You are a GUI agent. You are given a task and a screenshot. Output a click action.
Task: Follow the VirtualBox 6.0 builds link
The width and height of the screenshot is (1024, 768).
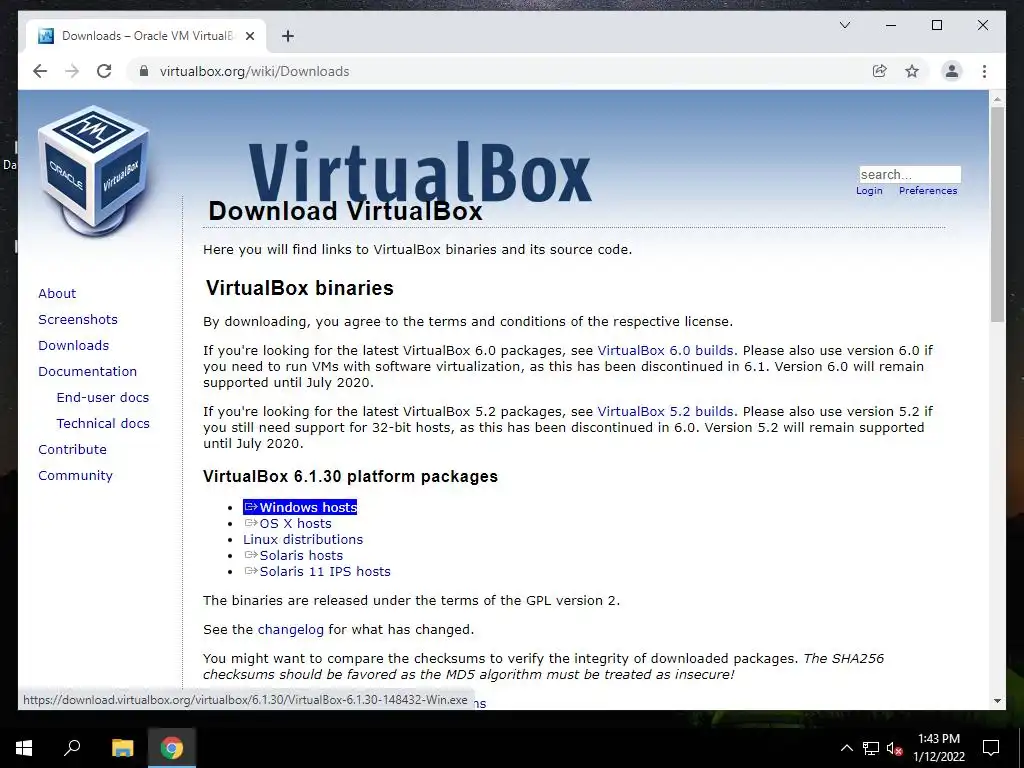tap(665, 351)
